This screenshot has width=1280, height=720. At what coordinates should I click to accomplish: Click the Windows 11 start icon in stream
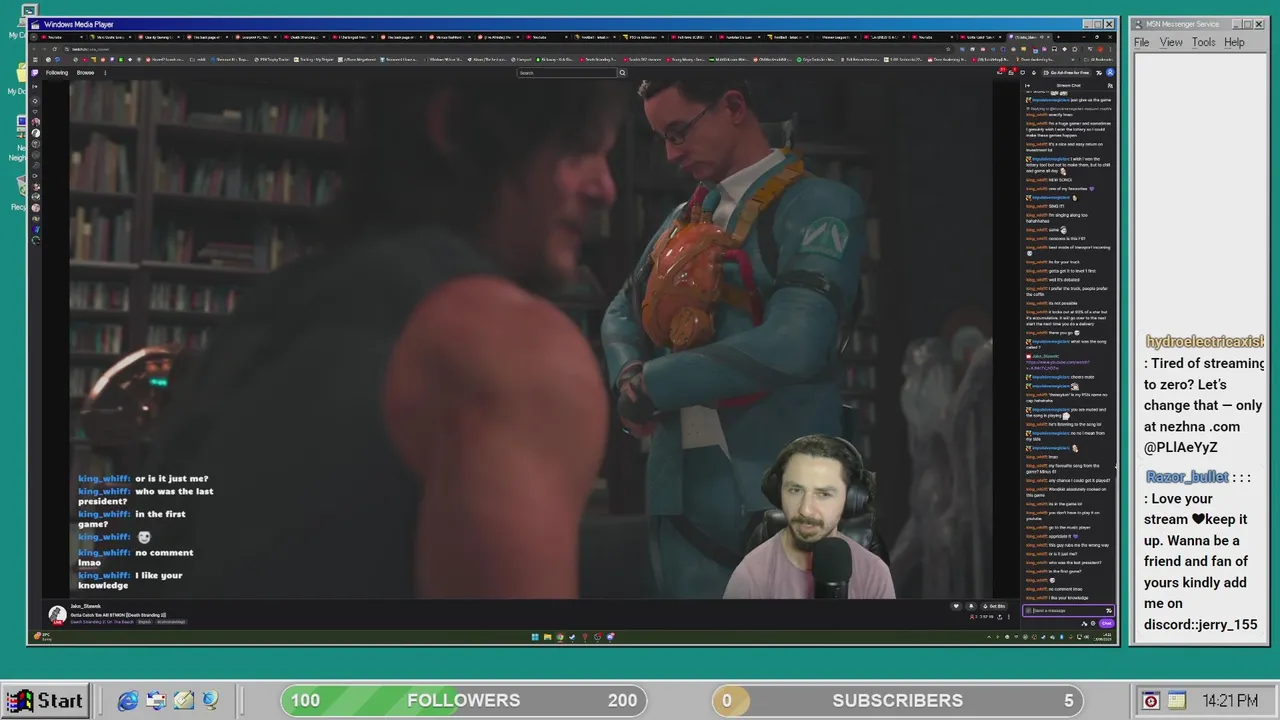point(535,637)
